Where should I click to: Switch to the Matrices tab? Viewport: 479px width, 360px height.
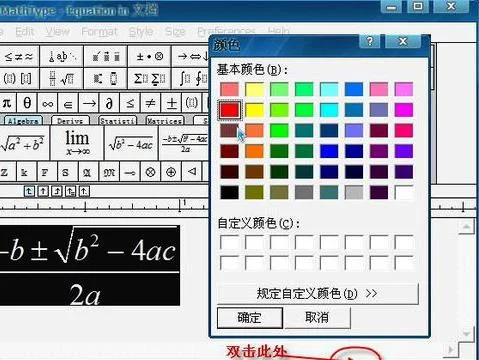click(x=165, y=121)
